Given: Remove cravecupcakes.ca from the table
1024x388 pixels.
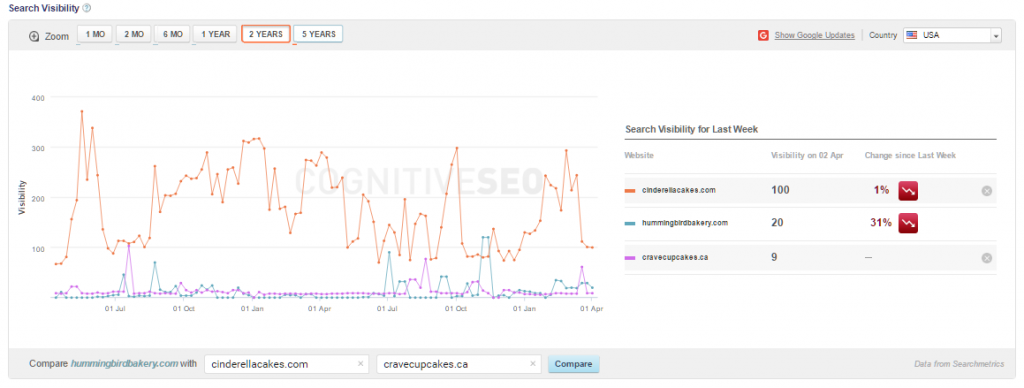Looking at the screenshot, I should tap(987, 257).
